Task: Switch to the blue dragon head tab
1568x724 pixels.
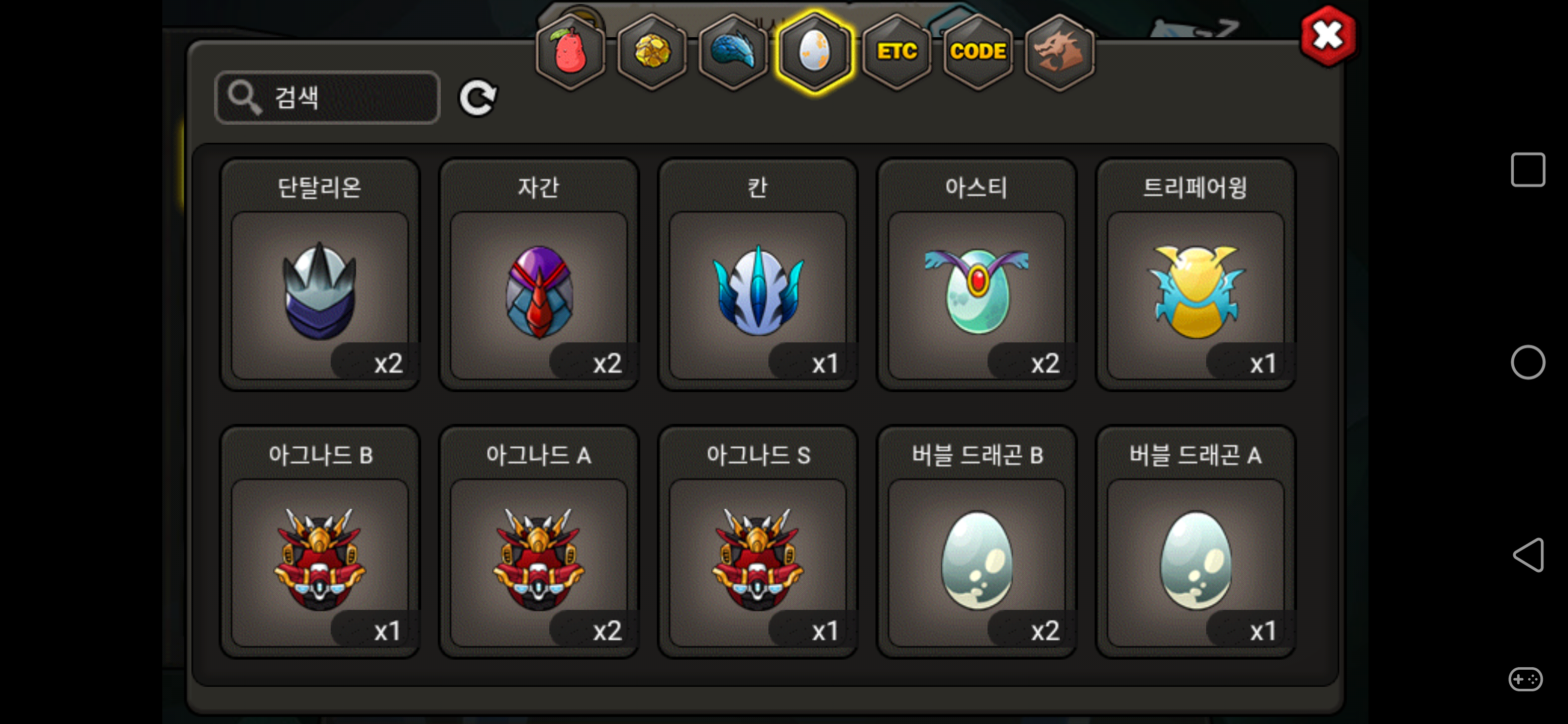Action: pos(733,52)
